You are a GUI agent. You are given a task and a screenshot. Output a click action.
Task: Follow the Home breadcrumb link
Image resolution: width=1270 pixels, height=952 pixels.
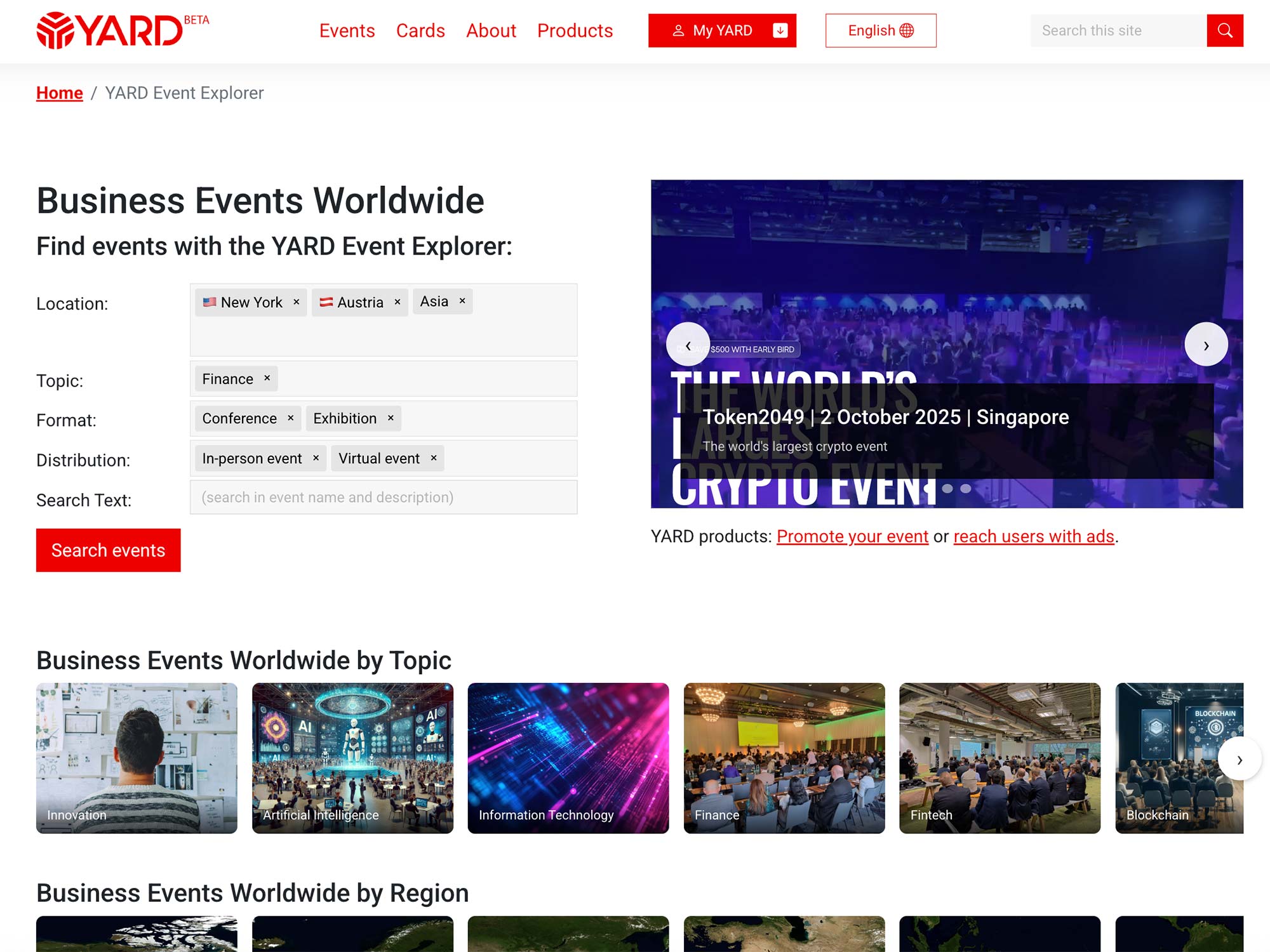60,93
